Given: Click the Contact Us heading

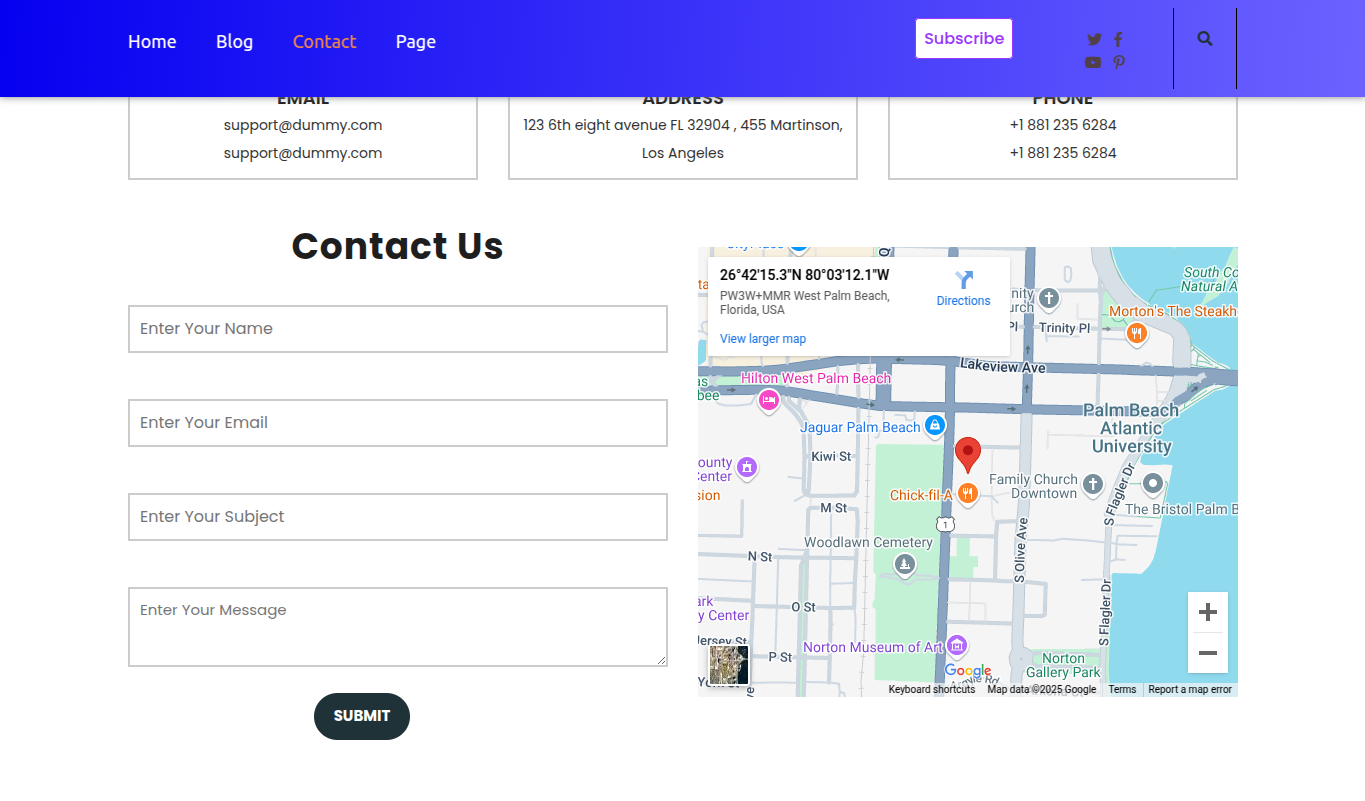Looking at the screenshot, I should (x=397, y=246).
